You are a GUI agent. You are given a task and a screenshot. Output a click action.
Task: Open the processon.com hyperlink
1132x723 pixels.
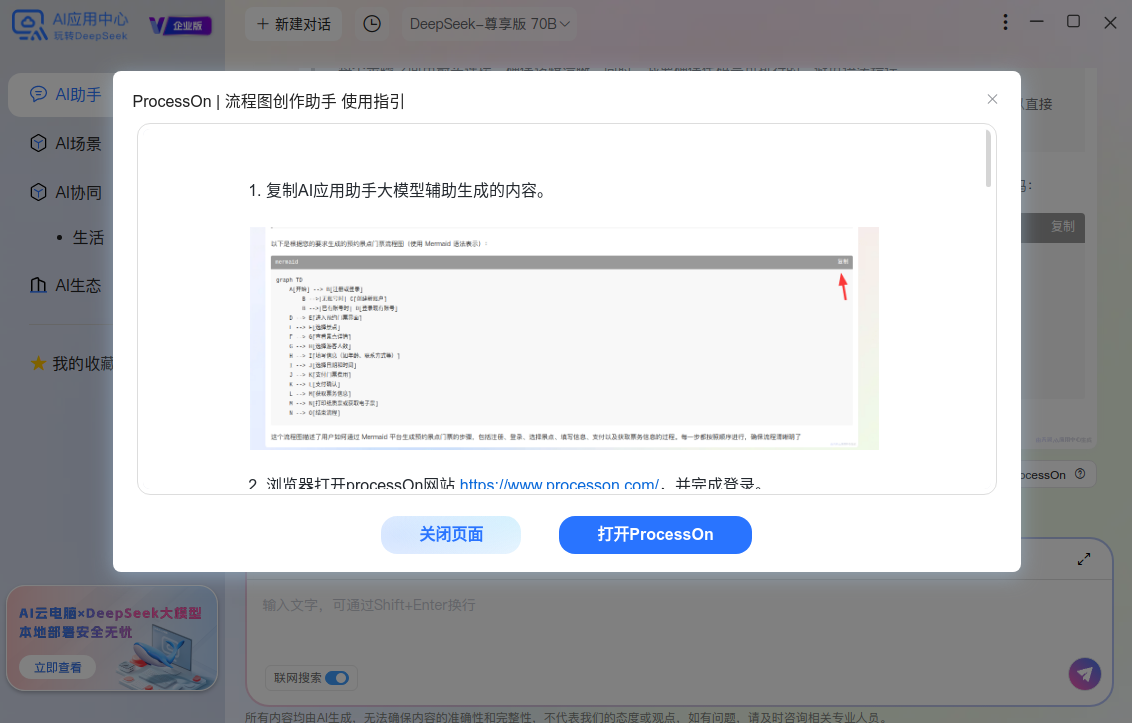559,485
